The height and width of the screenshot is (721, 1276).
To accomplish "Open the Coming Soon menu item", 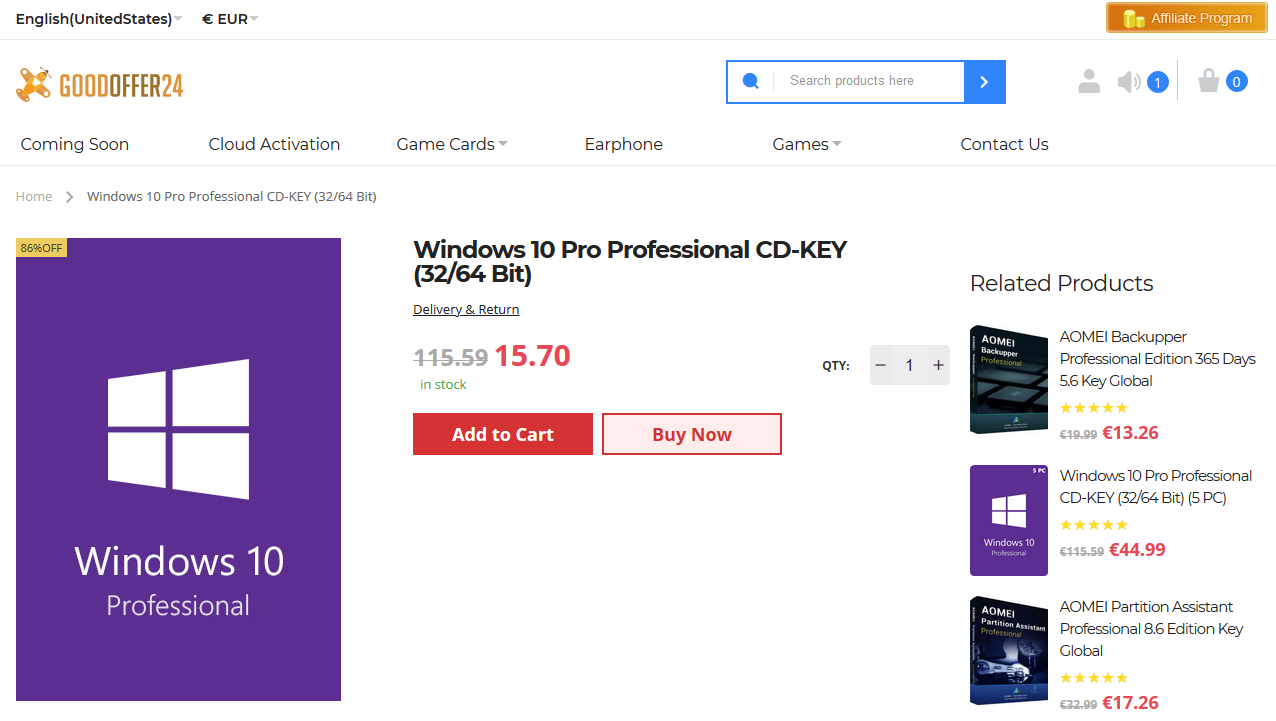I will pyautogui.click(x=75, y=144).
